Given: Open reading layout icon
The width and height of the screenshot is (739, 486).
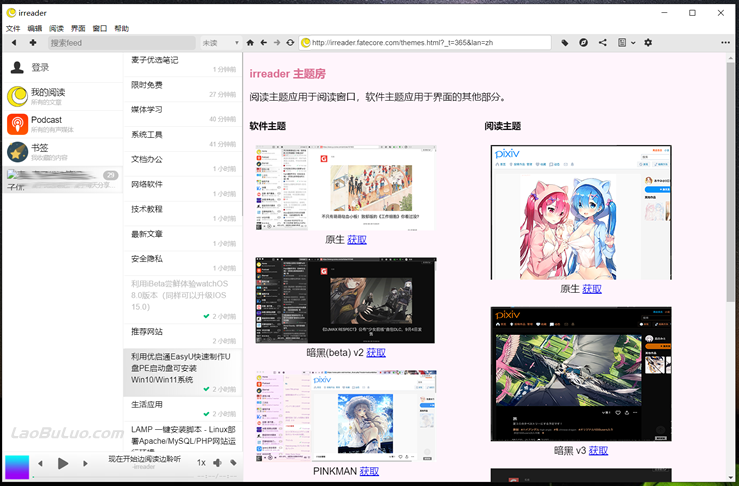Looking at the screenshot, I should click(622, 42).
